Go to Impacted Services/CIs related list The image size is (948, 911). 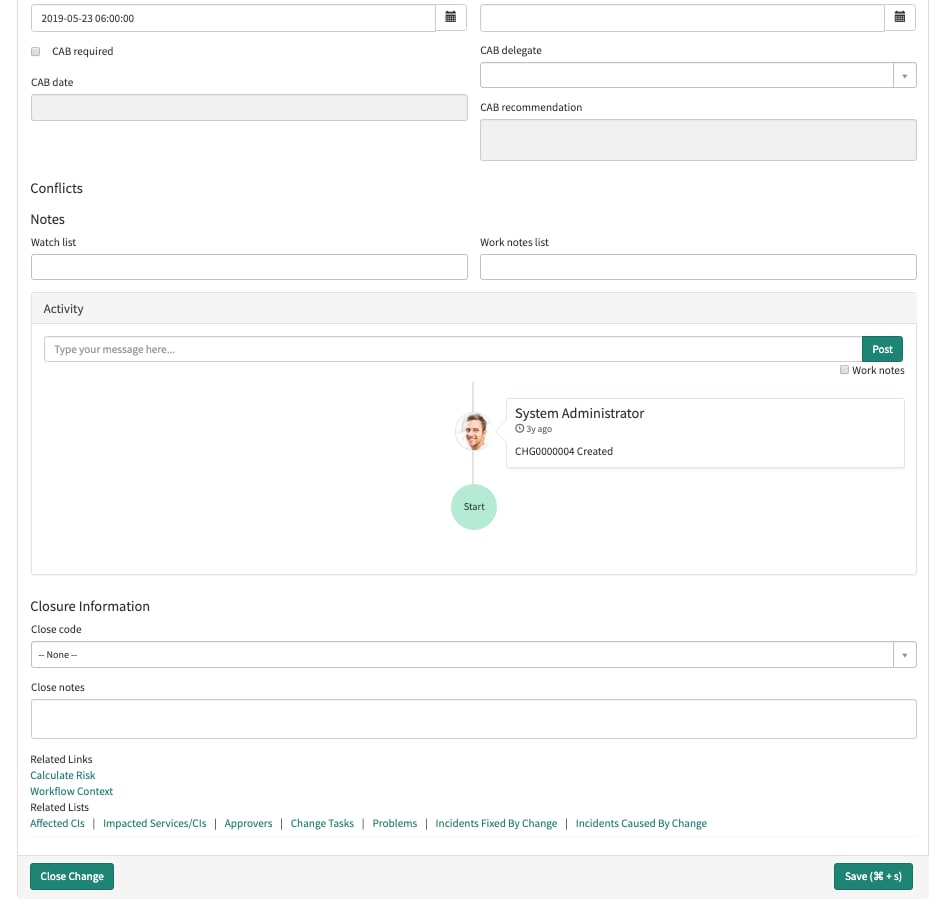point(155,823)
